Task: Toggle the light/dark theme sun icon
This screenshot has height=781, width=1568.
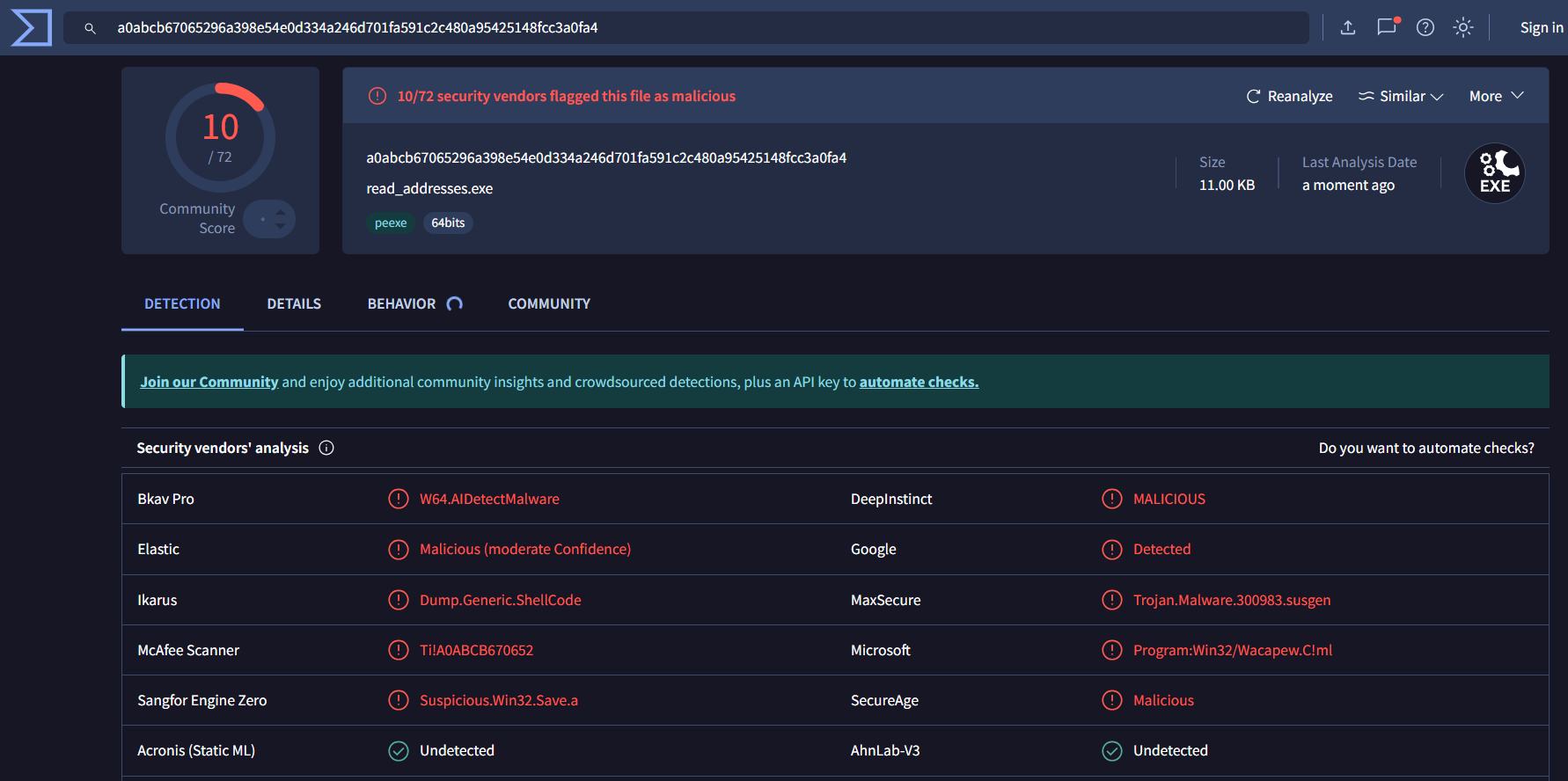Action: click(1463, 27)
